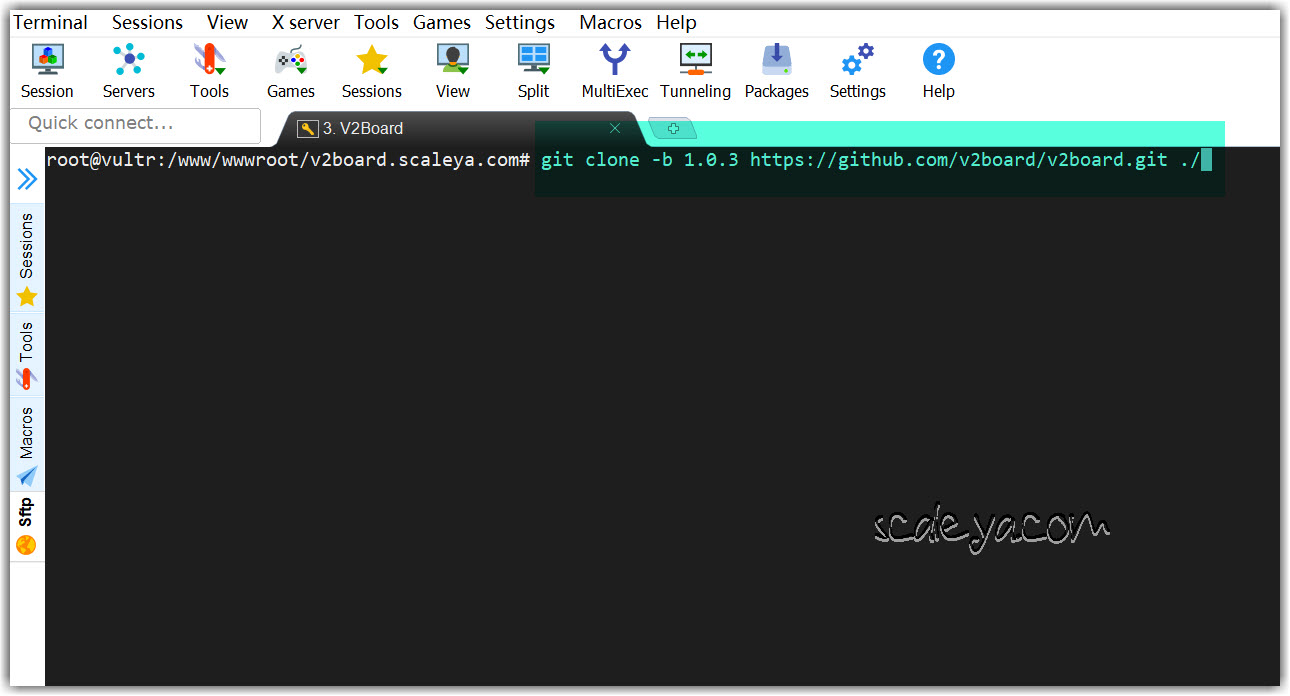Open Help question mark icon

pos(938,61)
